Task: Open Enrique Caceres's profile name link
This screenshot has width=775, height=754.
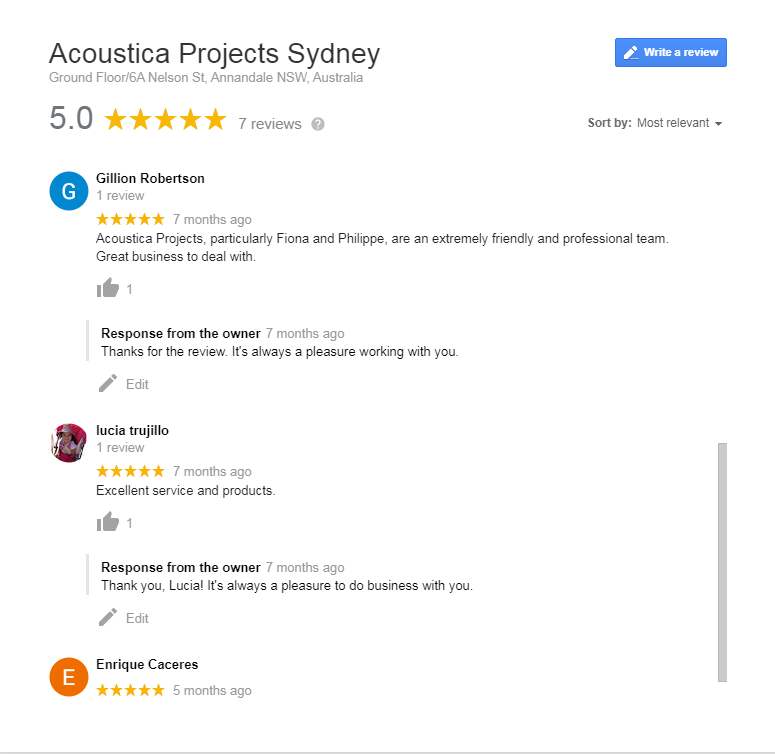Action: 147,665
